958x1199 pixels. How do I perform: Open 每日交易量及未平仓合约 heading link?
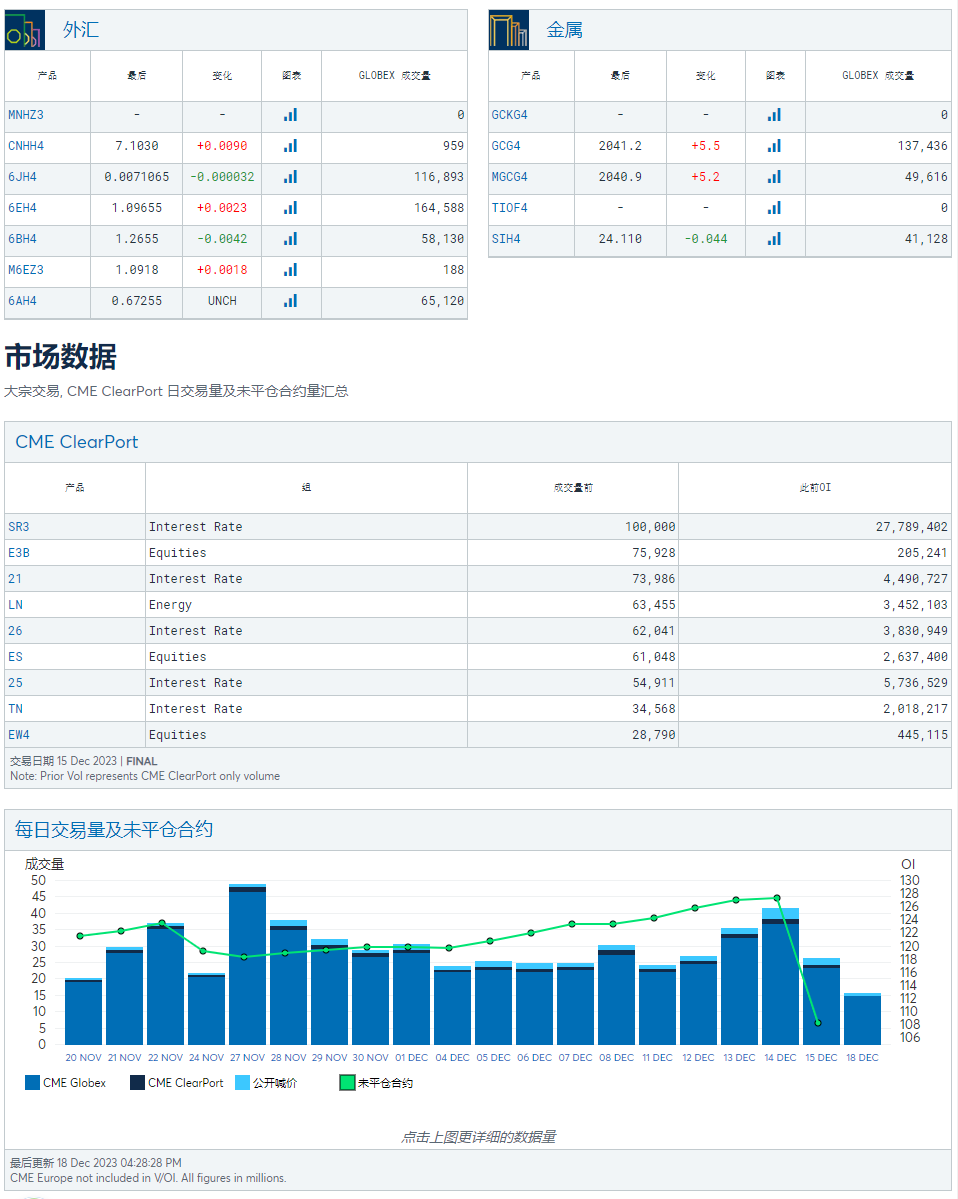click(113, 830)
